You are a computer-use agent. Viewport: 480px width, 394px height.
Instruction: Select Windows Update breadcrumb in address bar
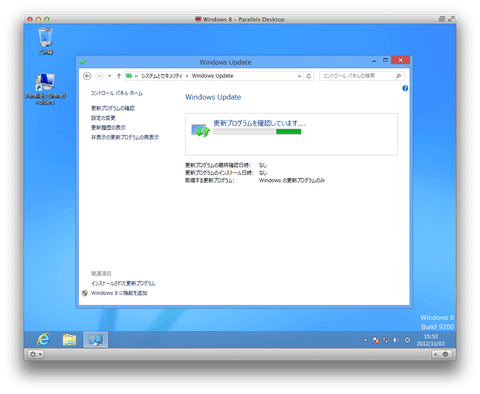coord(212,76)
